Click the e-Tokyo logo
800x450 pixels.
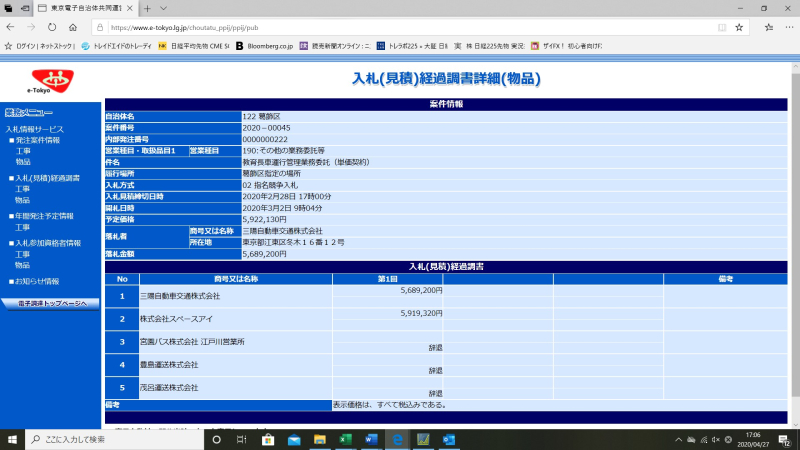click(x=44, y=80)
